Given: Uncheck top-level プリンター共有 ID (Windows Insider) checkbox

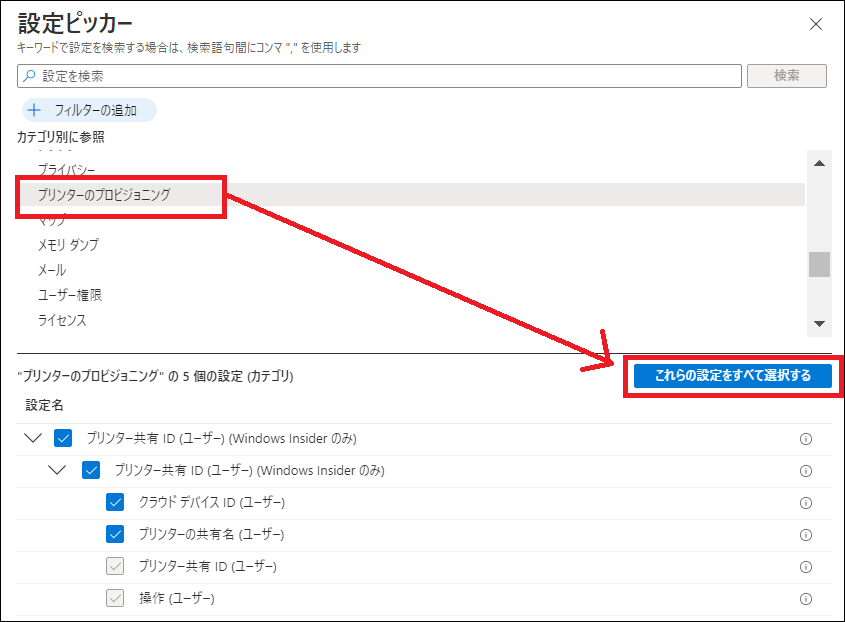Looking at the screenshot, I should (63, 438).
